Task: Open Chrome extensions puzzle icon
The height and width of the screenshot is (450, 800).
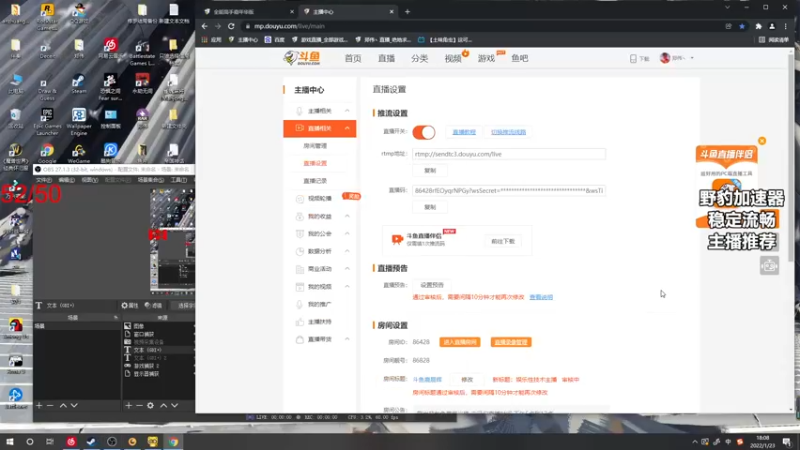Action: pyautogui.click(x=759, y=26)
